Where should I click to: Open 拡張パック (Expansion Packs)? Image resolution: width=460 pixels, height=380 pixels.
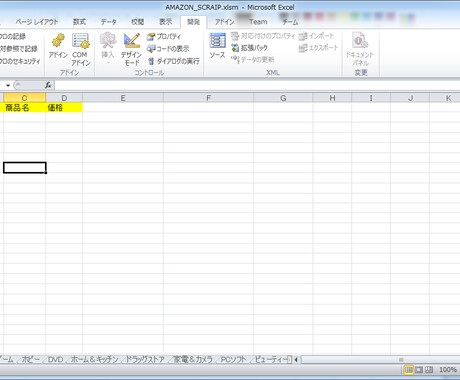click(x=250, y=48)
